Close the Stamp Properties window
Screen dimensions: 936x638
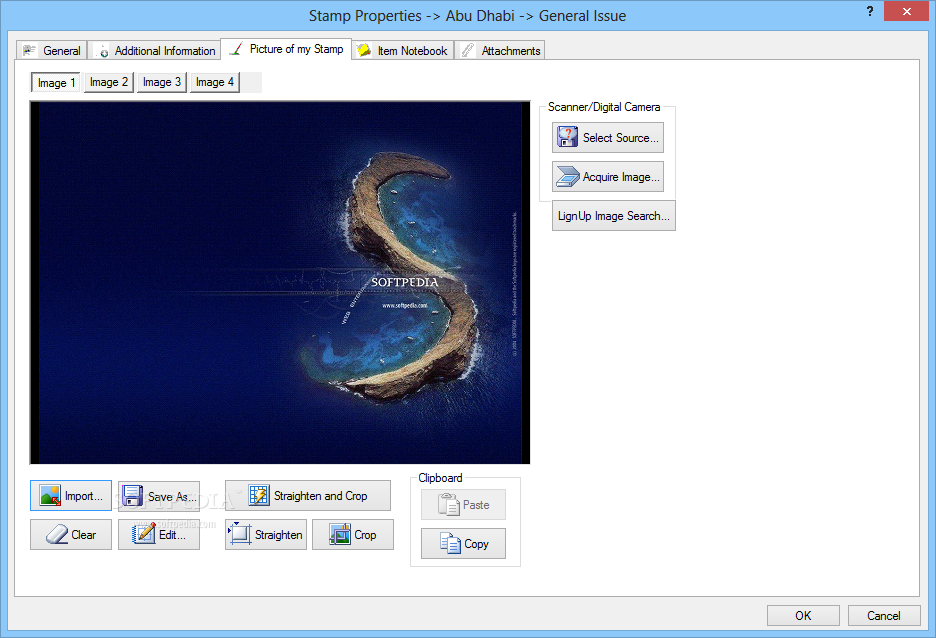(906, 11)
